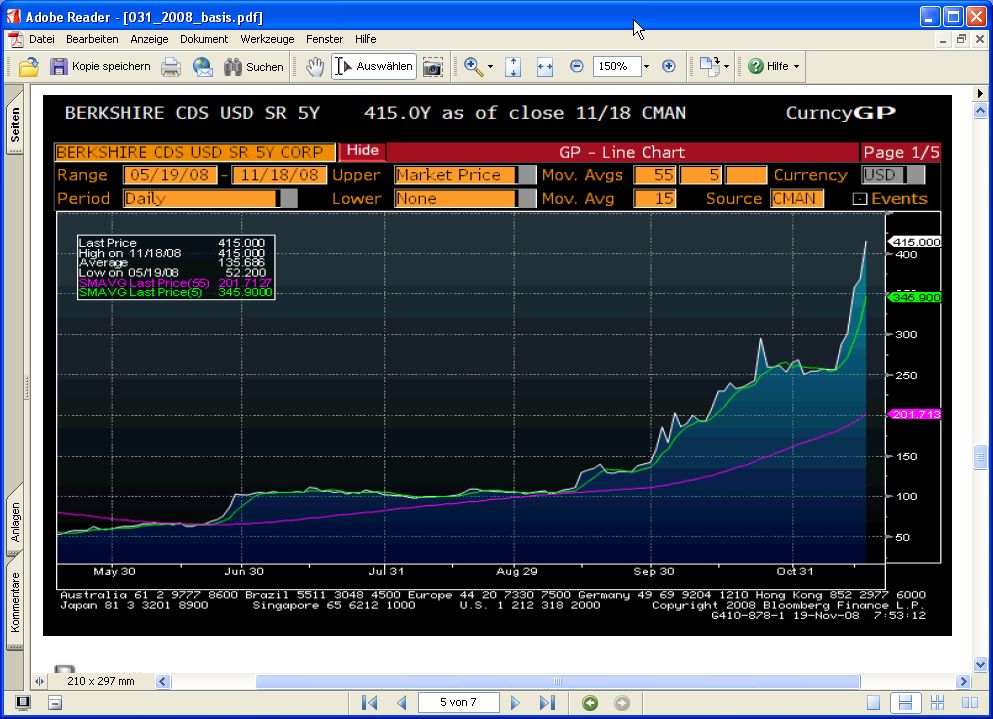
Task: Open the Seiten side panel tab
Action: pyautogui.click(x=15, y=125)
